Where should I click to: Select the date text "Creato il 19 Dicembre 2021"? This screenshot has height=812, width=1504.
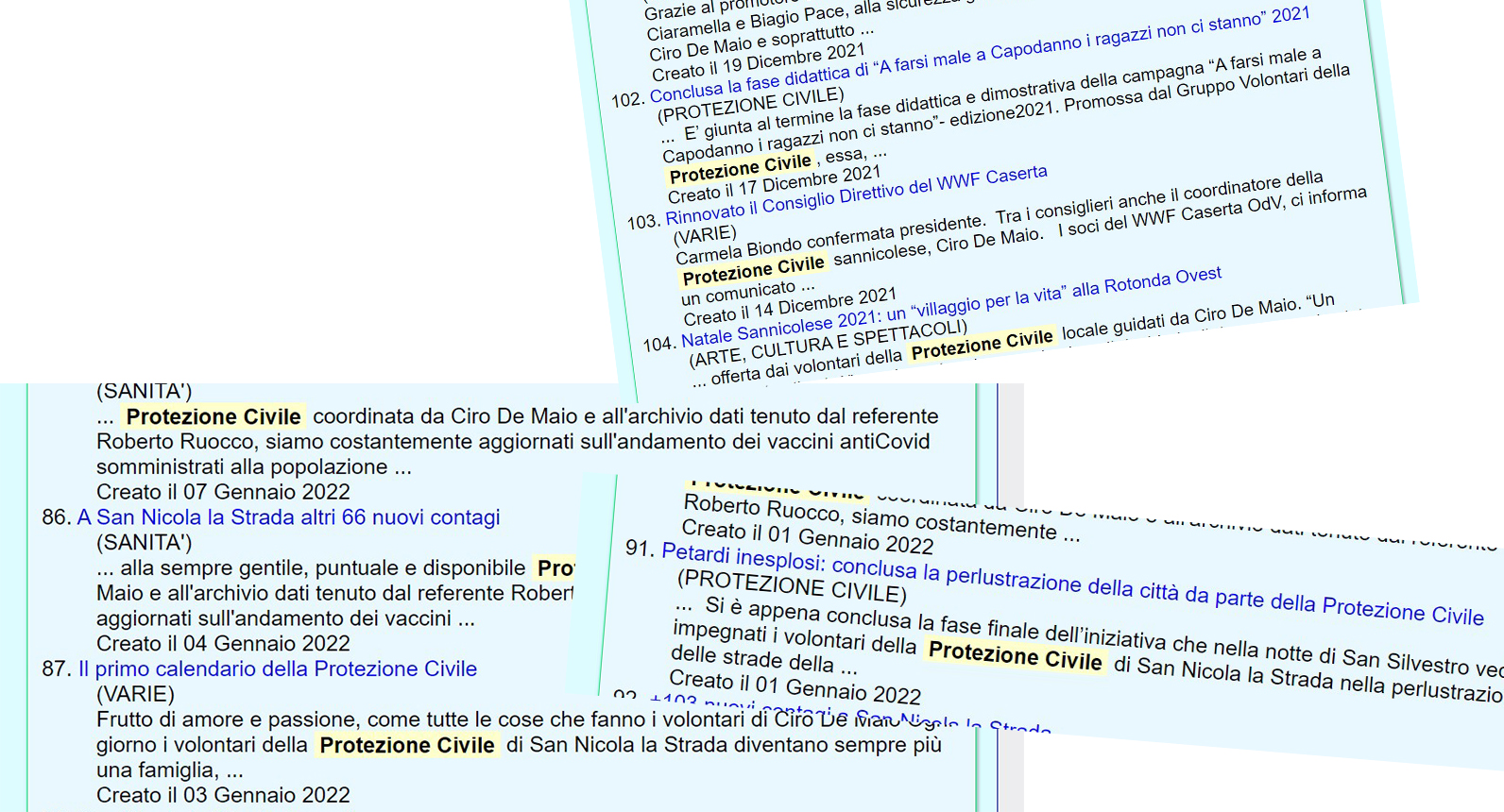(x=759, y=61)
